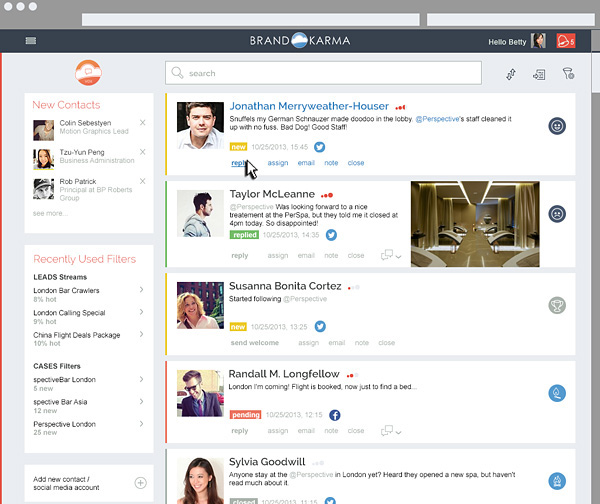600x504 pixels.
Task: Click email on Jonathan's post
Action: coord(306,163)
